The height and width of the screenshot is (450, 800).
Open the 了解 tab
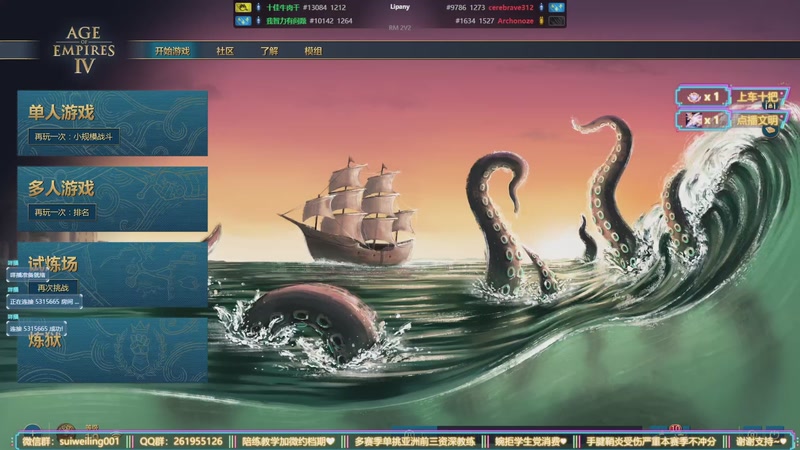point(269,51)
